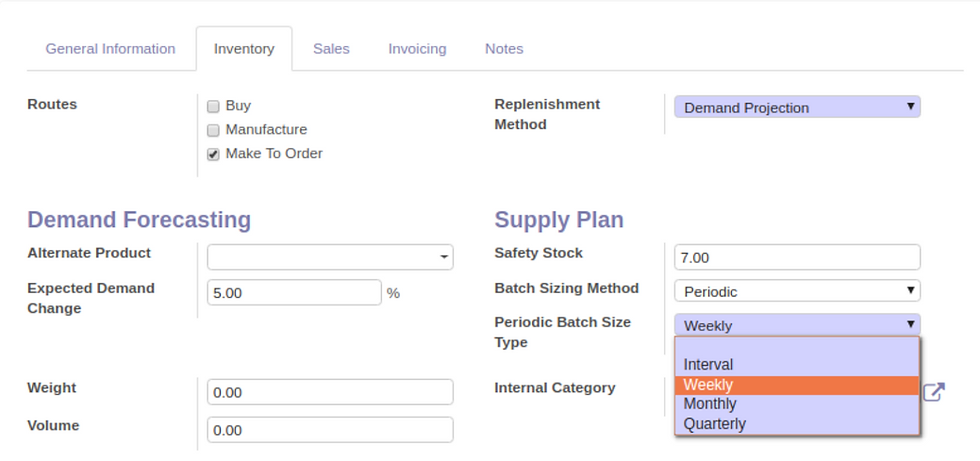Choose Interval from the dropdown list
Viewport: 980px width, 461px height.
coord(797,365)
